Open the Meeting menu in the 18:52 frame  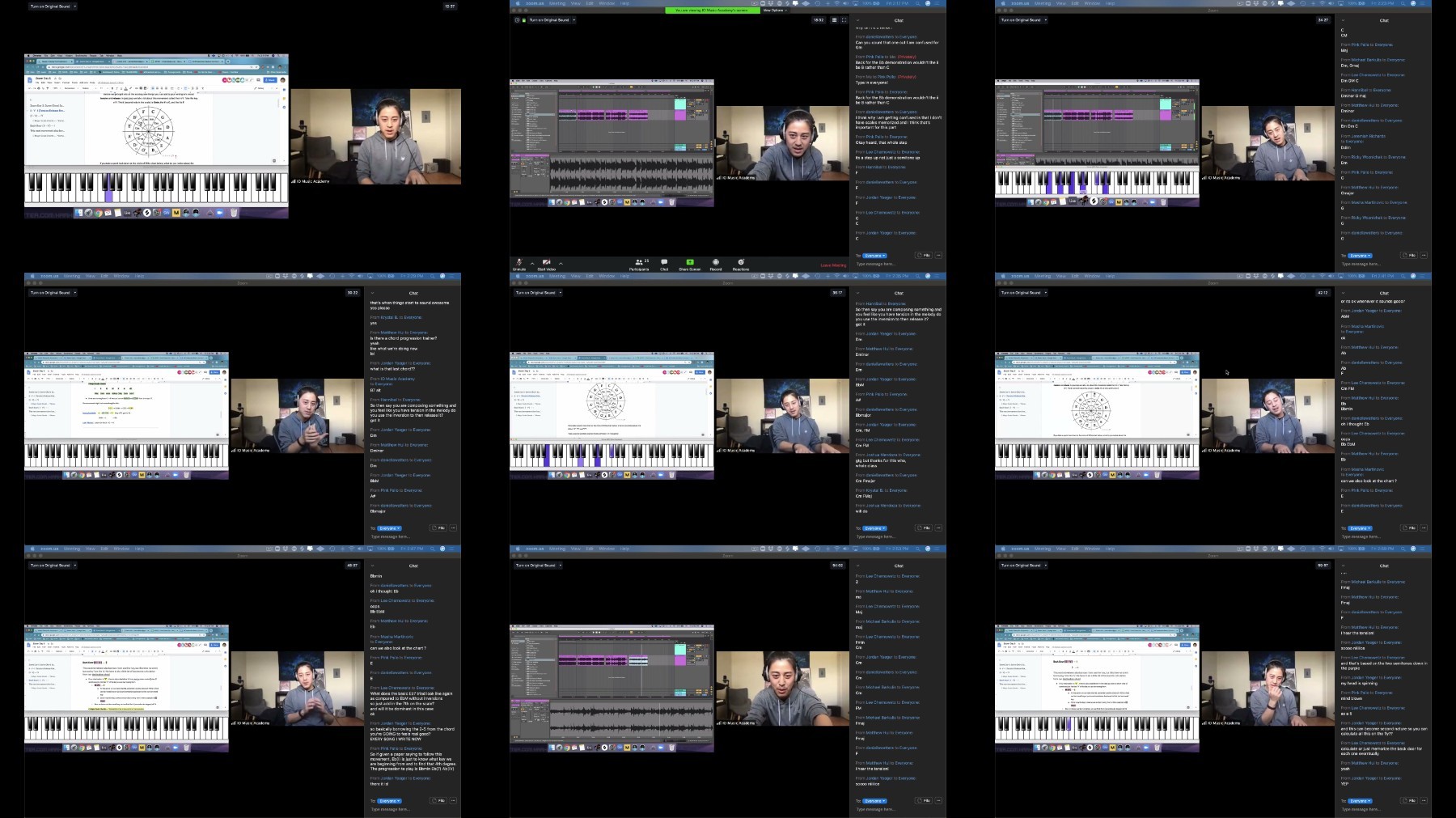(557, 3)
